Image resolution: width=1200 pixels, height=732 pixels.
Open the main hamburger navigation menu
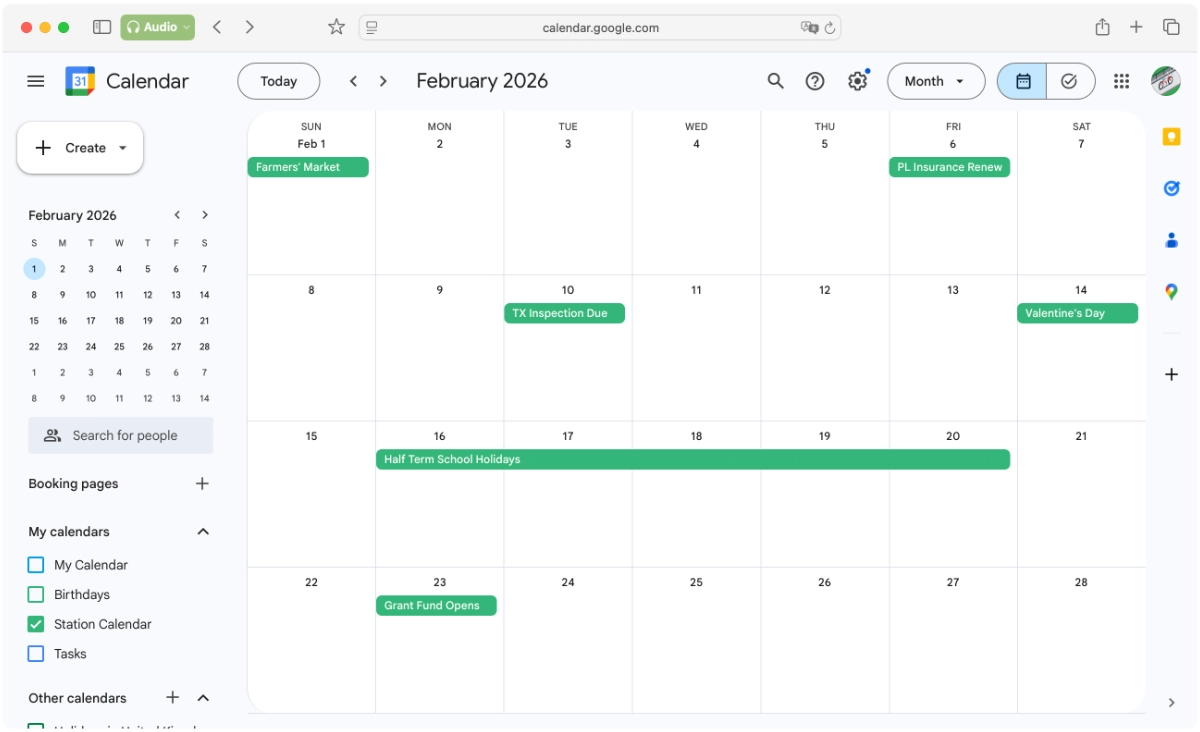[x=35, y=81]
